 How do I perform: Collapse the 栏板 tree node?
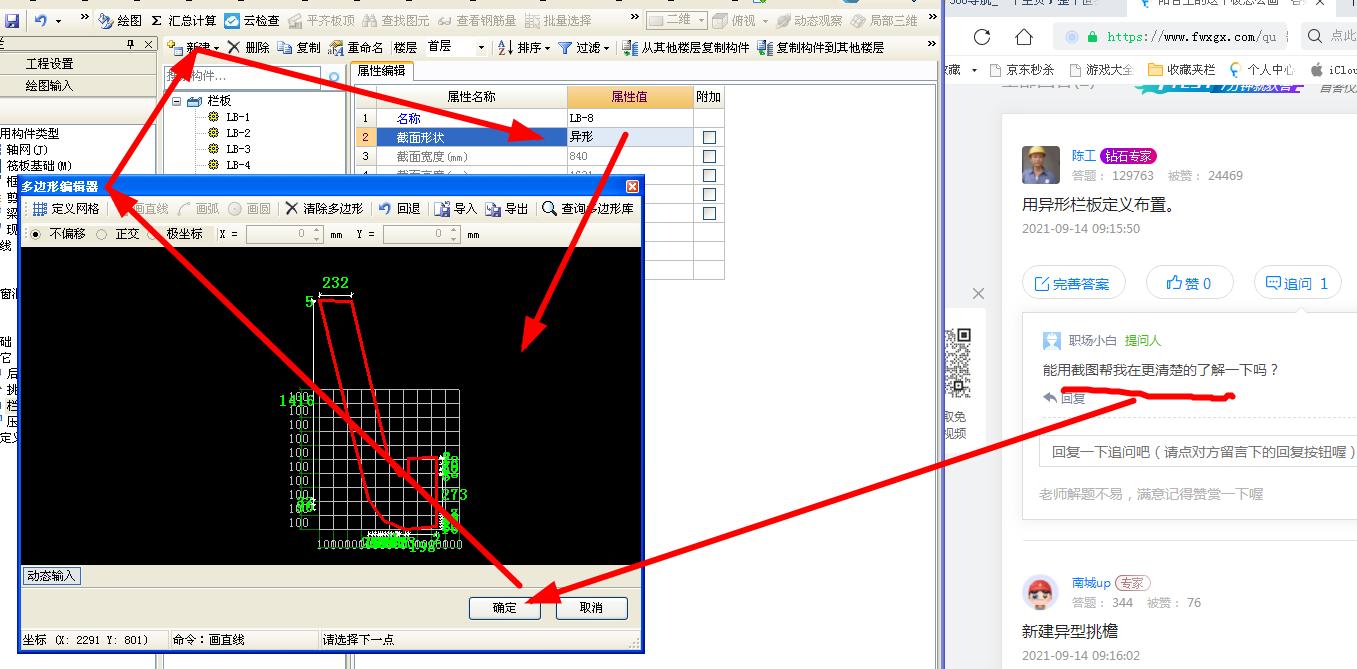pyautogui.click(x=177, y=101)
